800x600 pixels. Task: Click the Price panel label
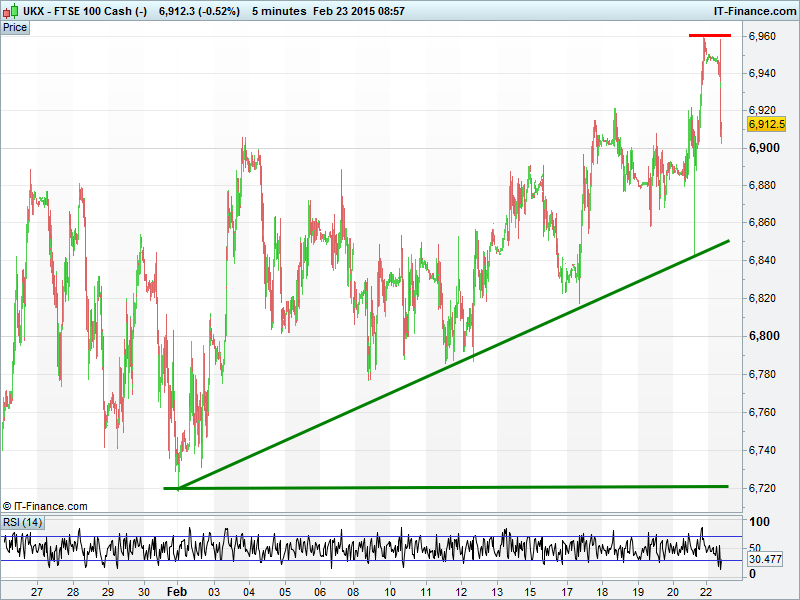point(15,28)
